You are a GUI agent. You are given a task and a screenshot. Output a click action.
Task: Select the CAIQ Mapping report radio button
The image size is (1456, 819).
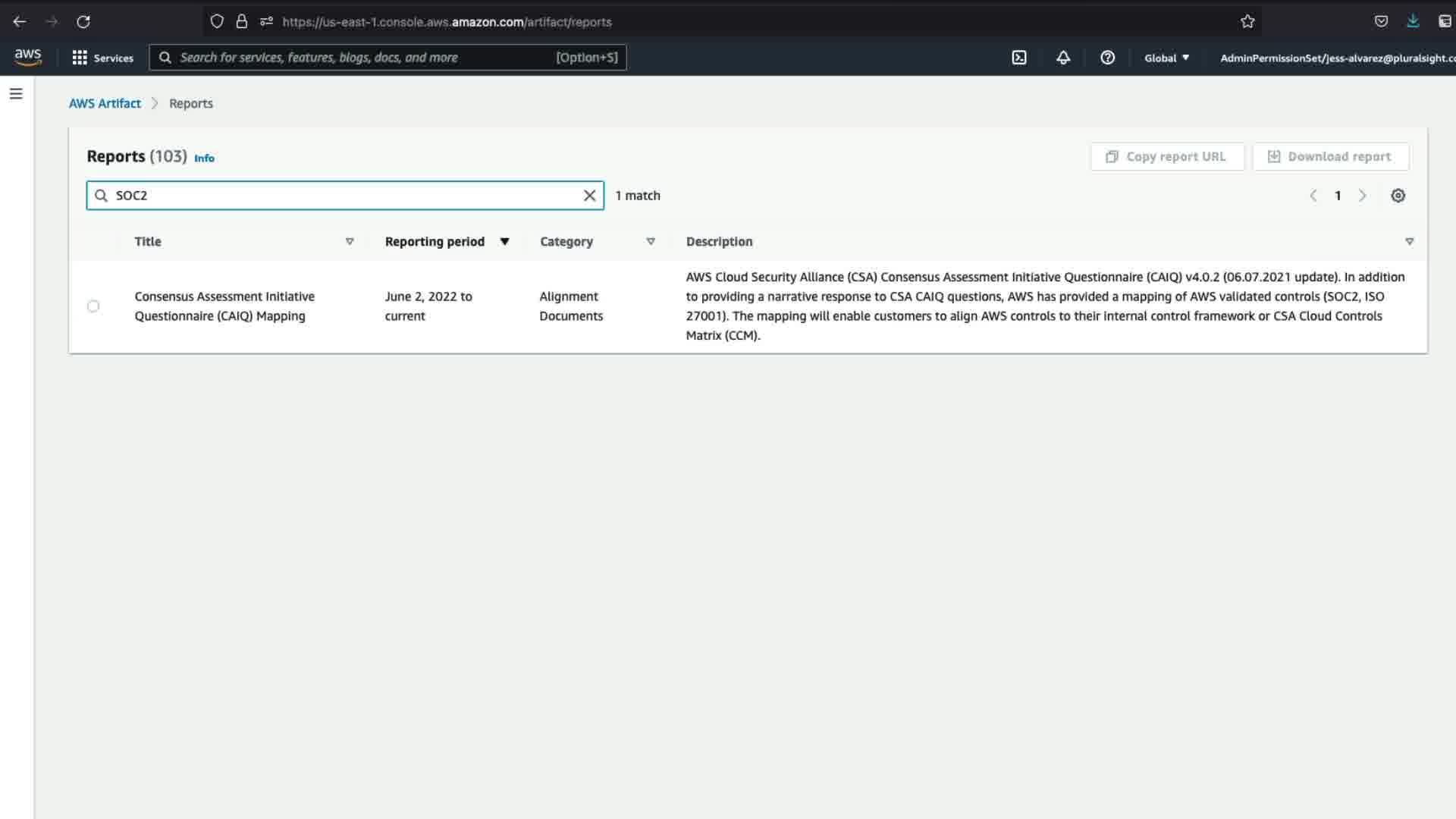tap(93, 306)
